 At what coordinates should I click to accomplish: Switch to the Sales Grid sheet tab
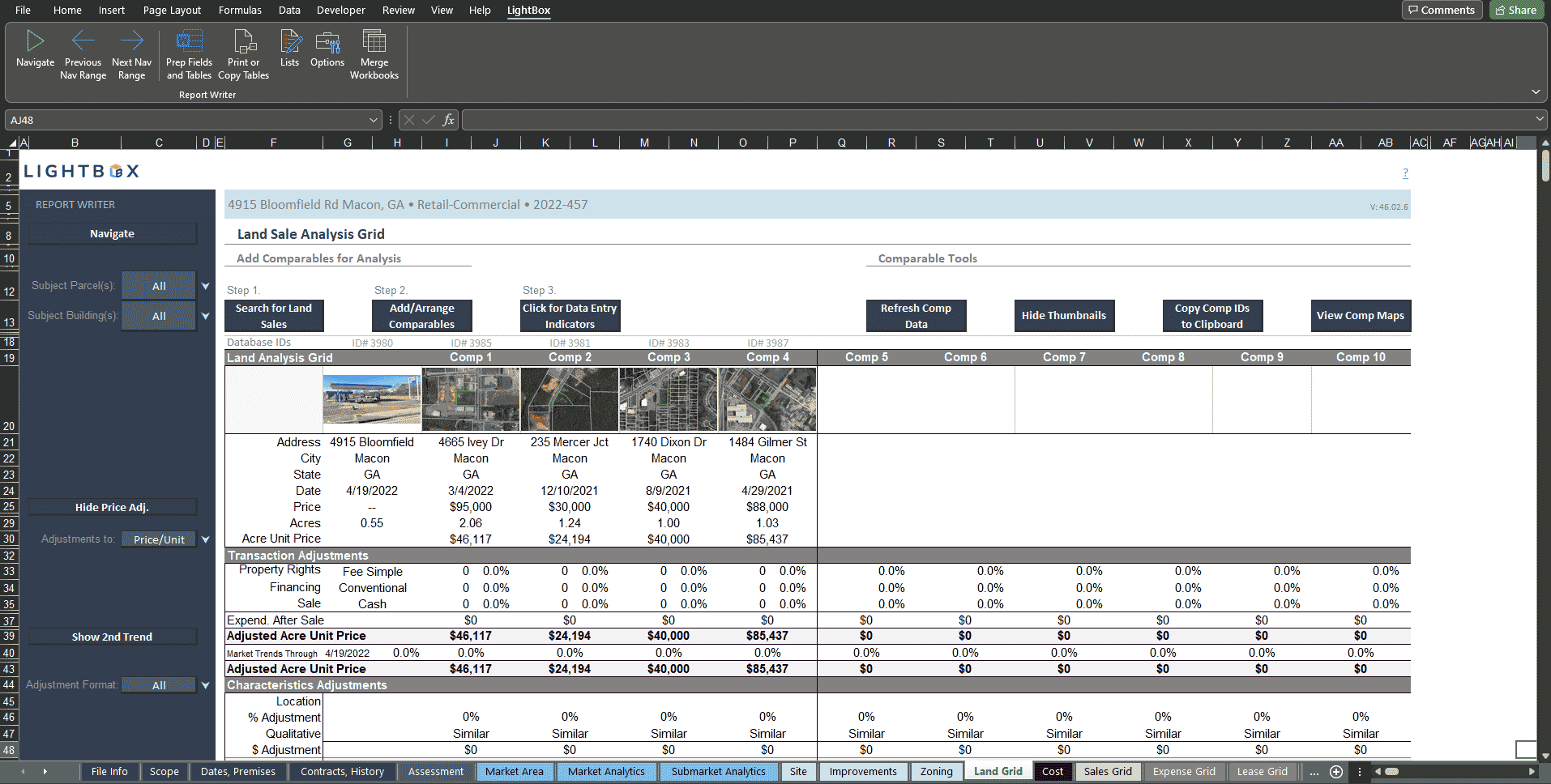1107,771
